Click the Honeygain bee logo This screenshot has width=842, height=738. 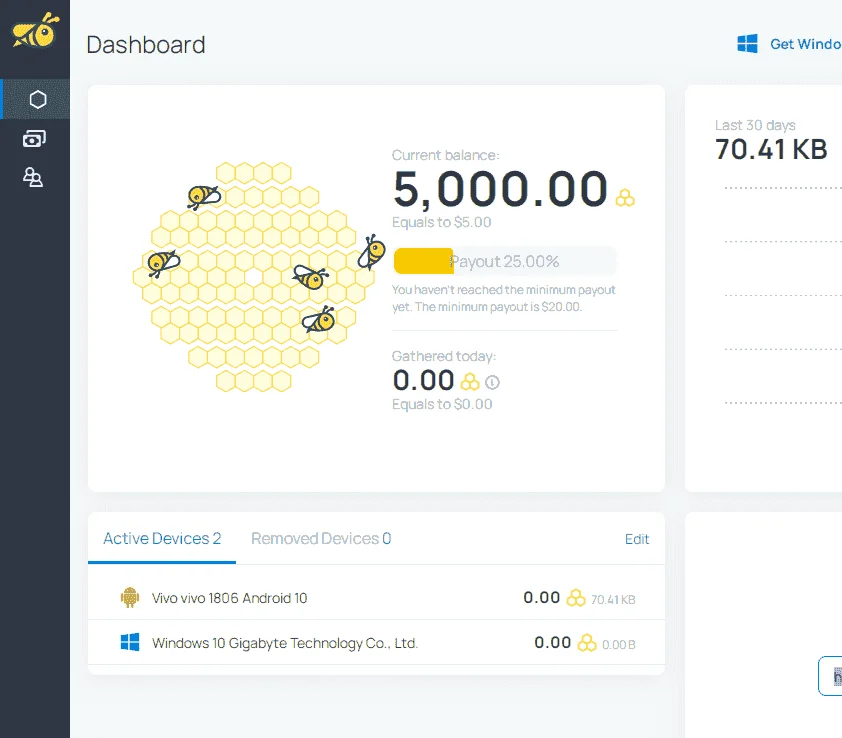pyautogui.click(x=35, y=30)
